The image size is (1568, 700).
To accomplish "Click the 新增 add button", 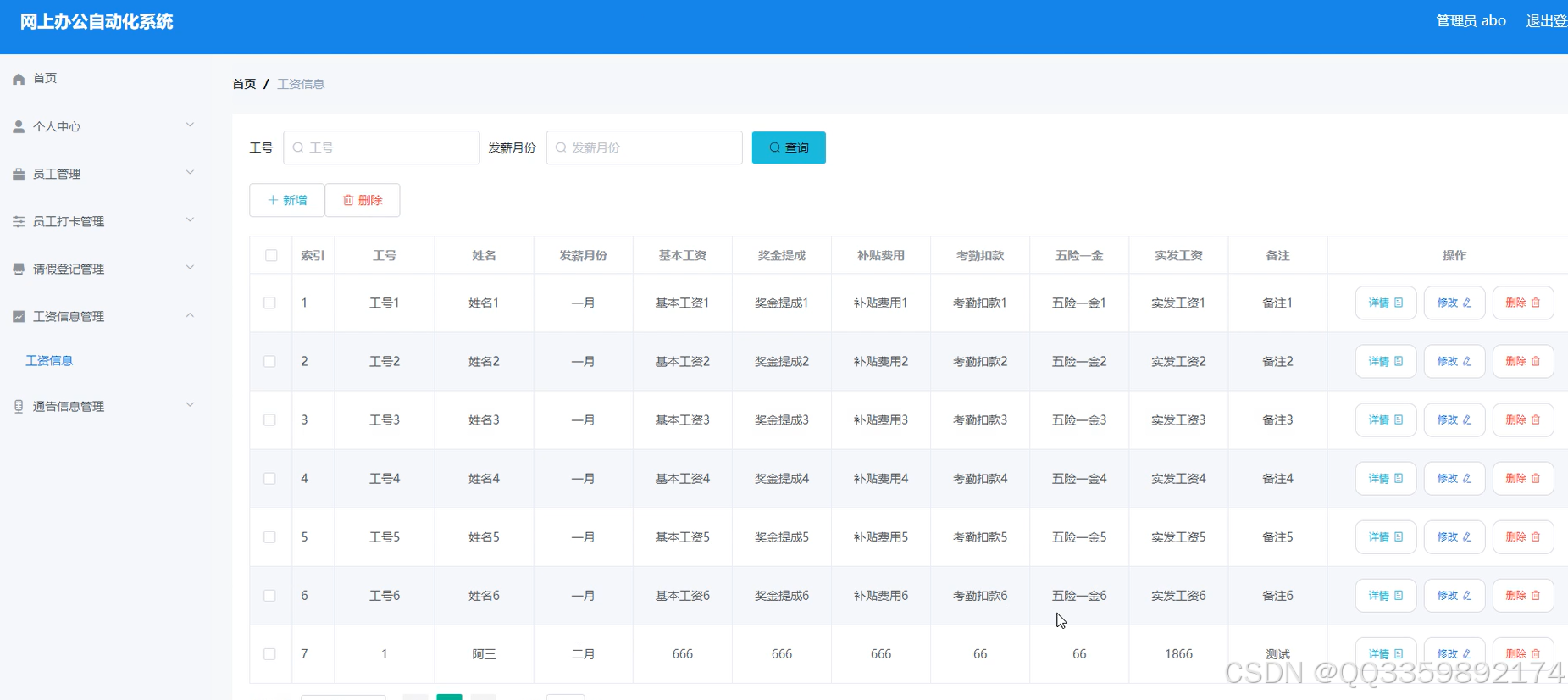I will click(x=287, y=200).
